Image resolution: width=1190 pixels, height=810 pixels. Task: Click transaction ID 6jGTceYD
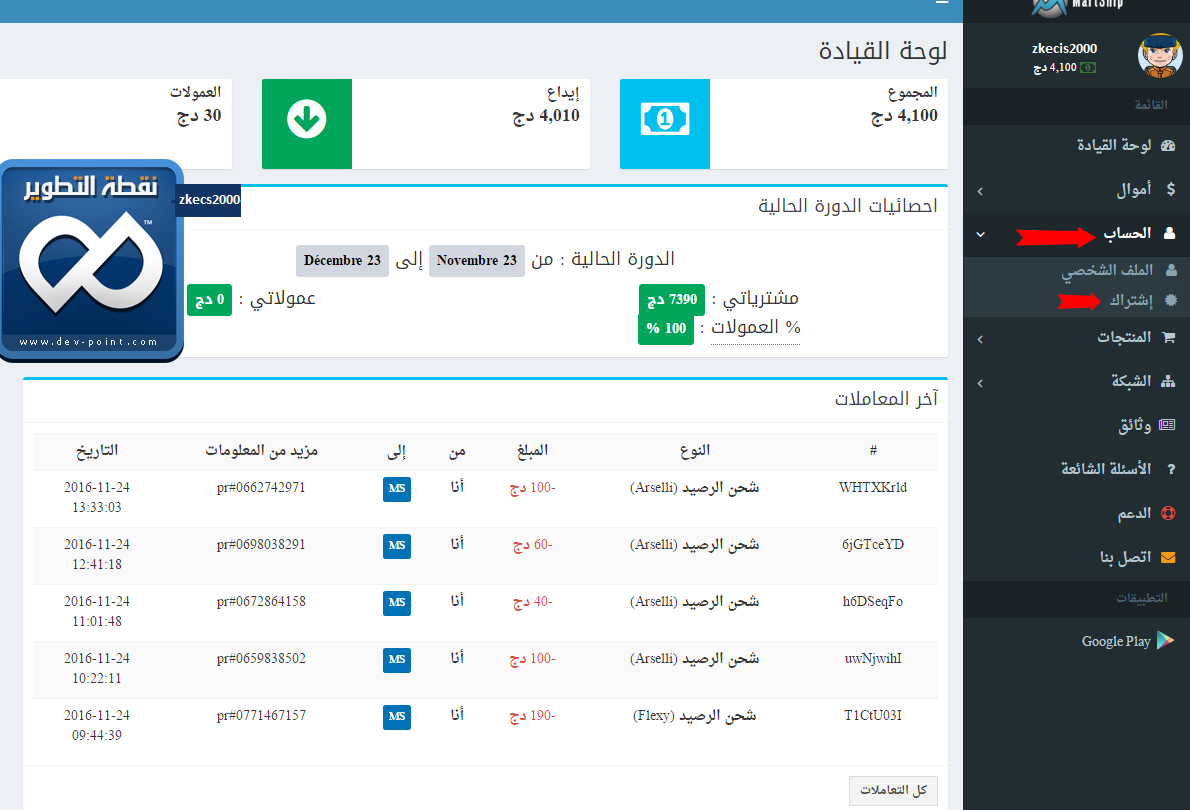pos(873,544)
